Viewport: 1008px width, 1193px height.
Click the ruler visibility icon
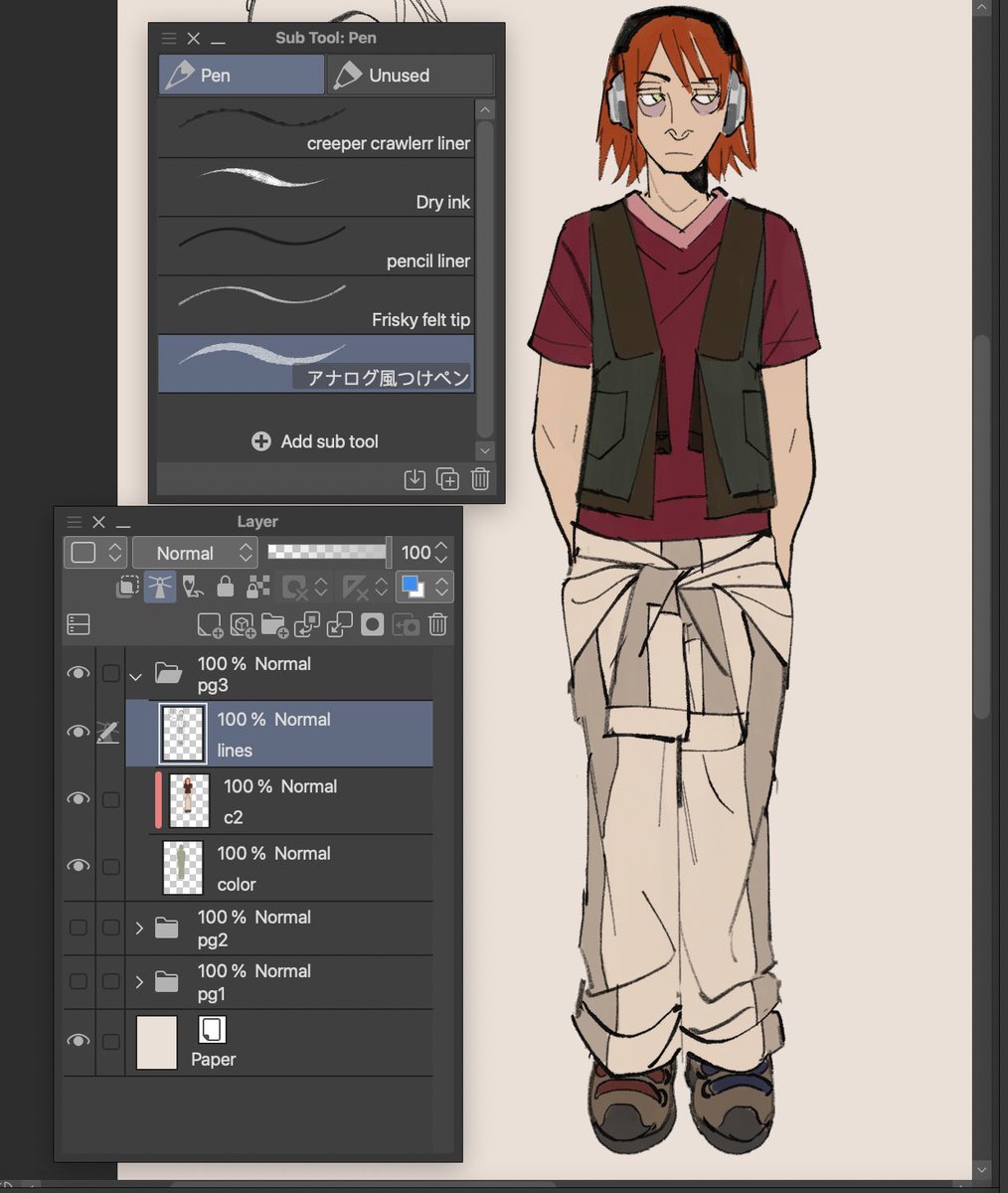[x=355, y=588]
